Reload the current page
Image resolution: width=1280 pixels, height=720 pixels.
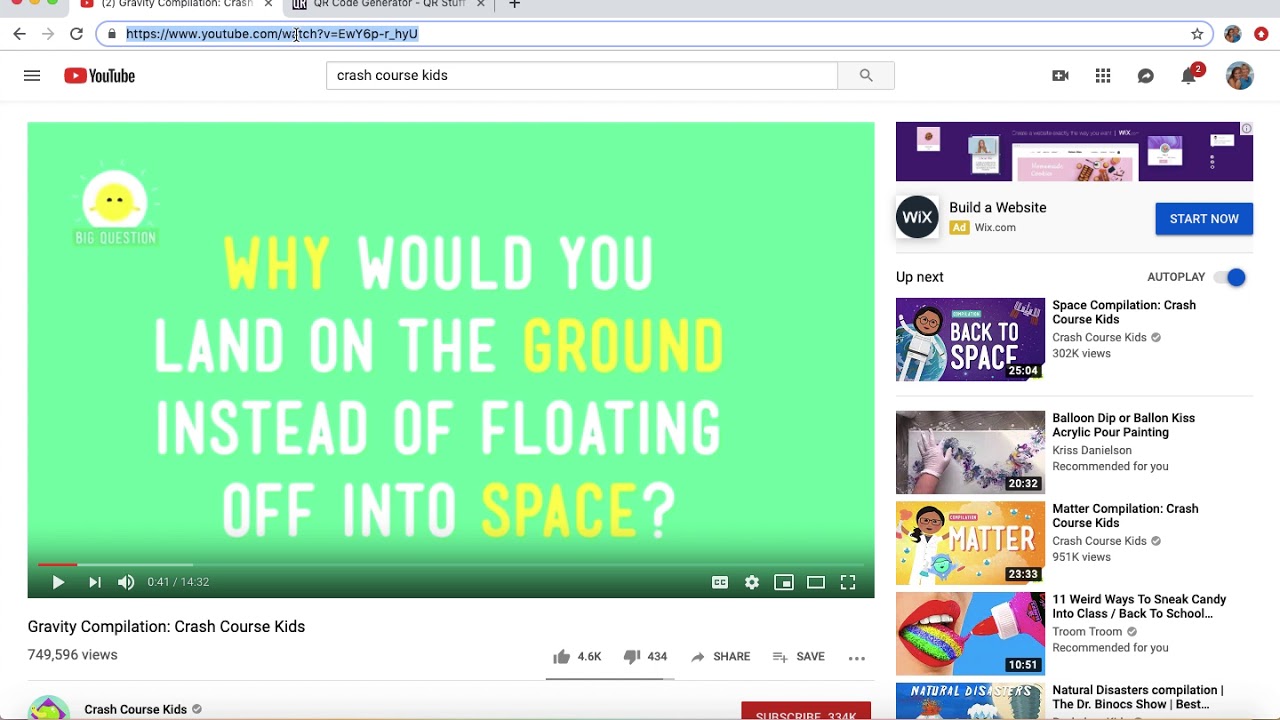click(x=76, y=34)
